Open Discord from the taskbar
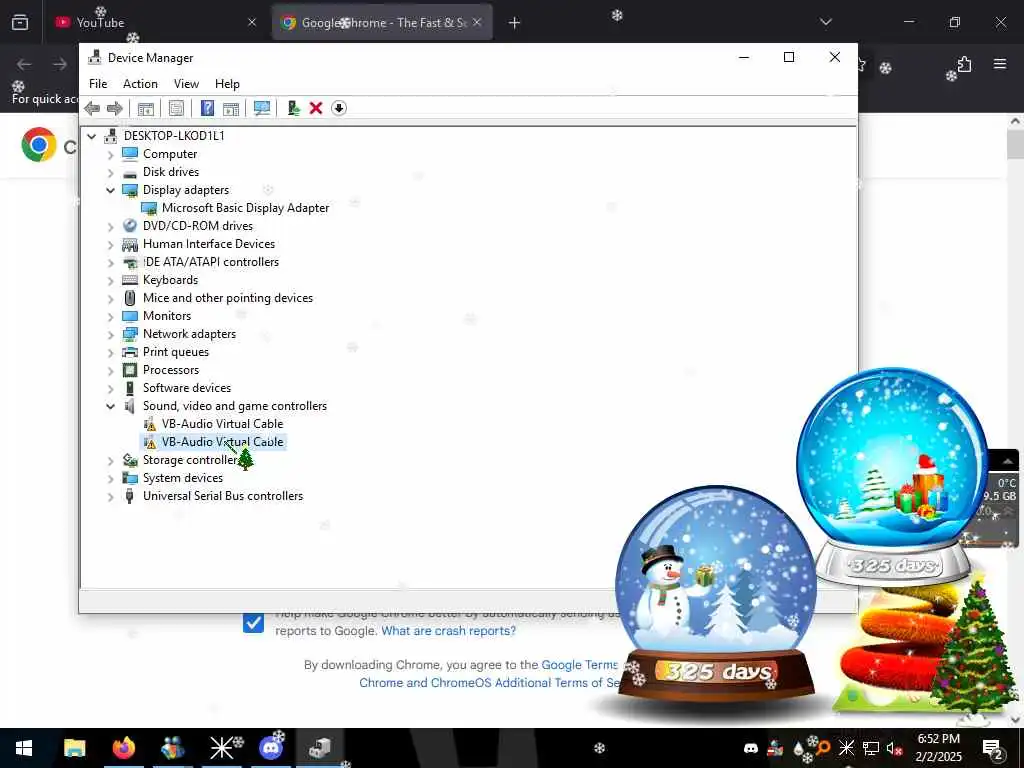Image resolution: width=1024 pixels, height=768 pixels. click(x=270, y=748)
